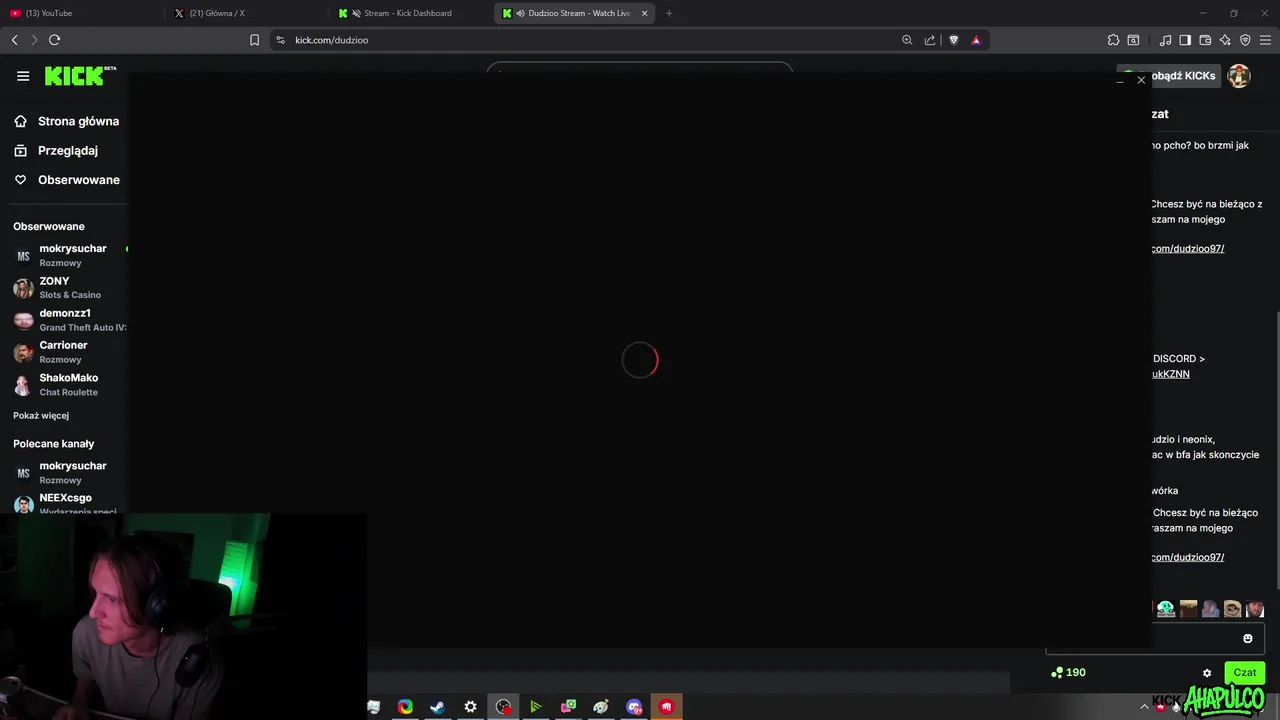The height and width of the screenshot is (720, 1280).
Task: Open Steam from the taskbar
Action: point(437,707)
